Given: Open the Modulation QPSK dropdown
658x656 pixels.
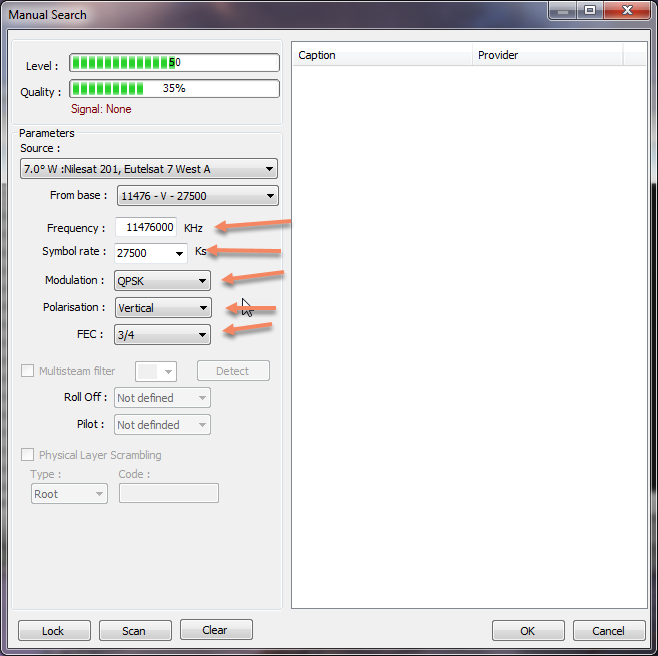Looking at the screenshot, I should [162, 281].
